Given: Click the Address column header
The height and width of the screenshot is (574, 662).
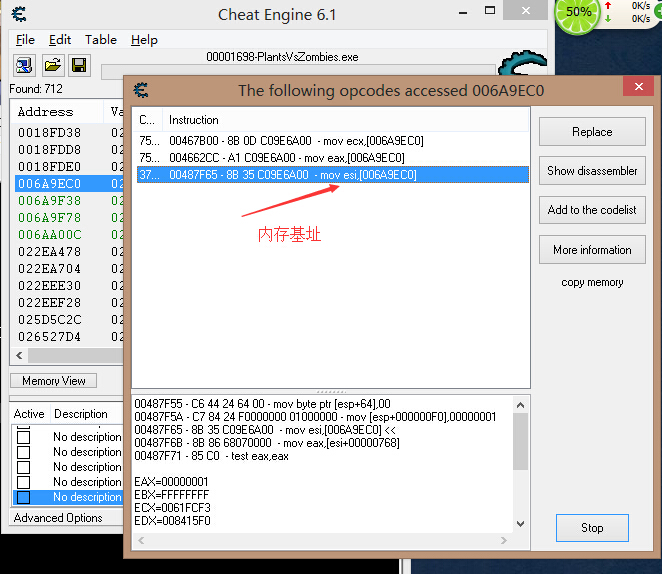Looking at the screenshot, I should coord(46,112).
